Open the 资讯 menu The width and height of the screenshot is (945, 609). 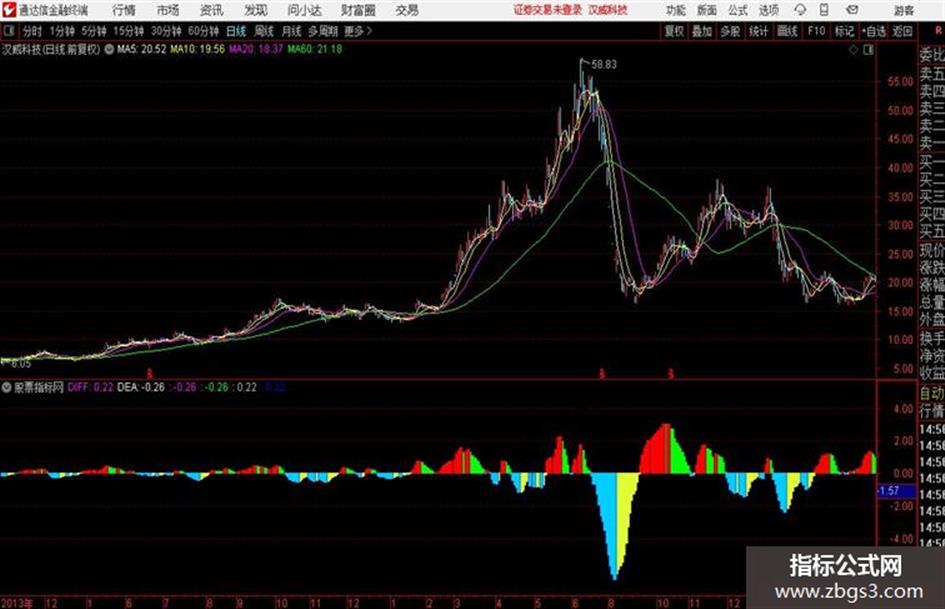point(212,10)
